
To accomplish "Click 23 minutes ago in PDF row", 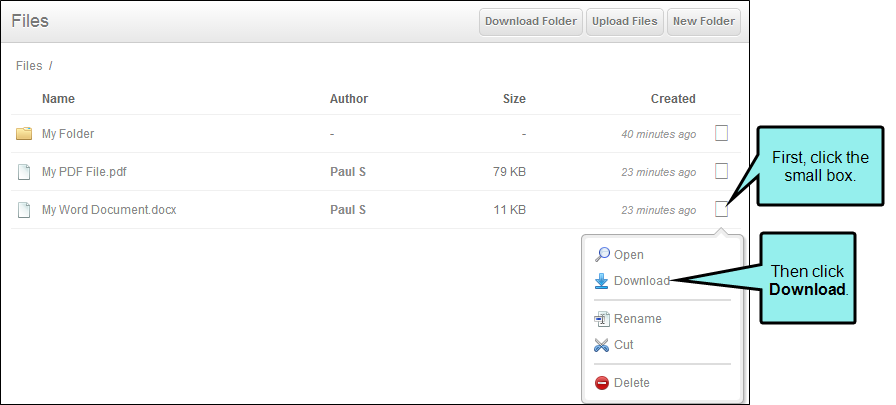I will pyautogui.click(x=659, y=172).
